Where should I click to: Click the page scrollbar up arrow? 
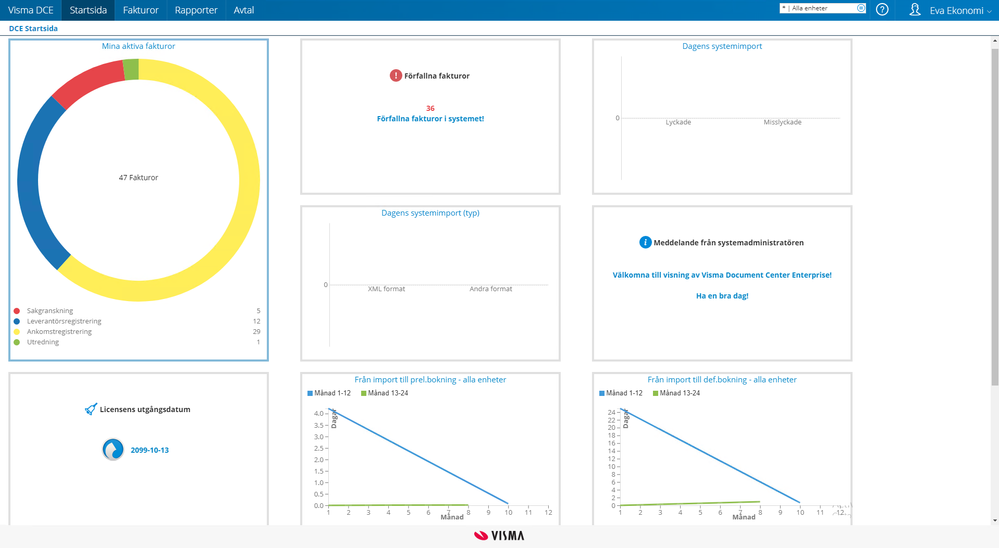click(x=995, y=41)
